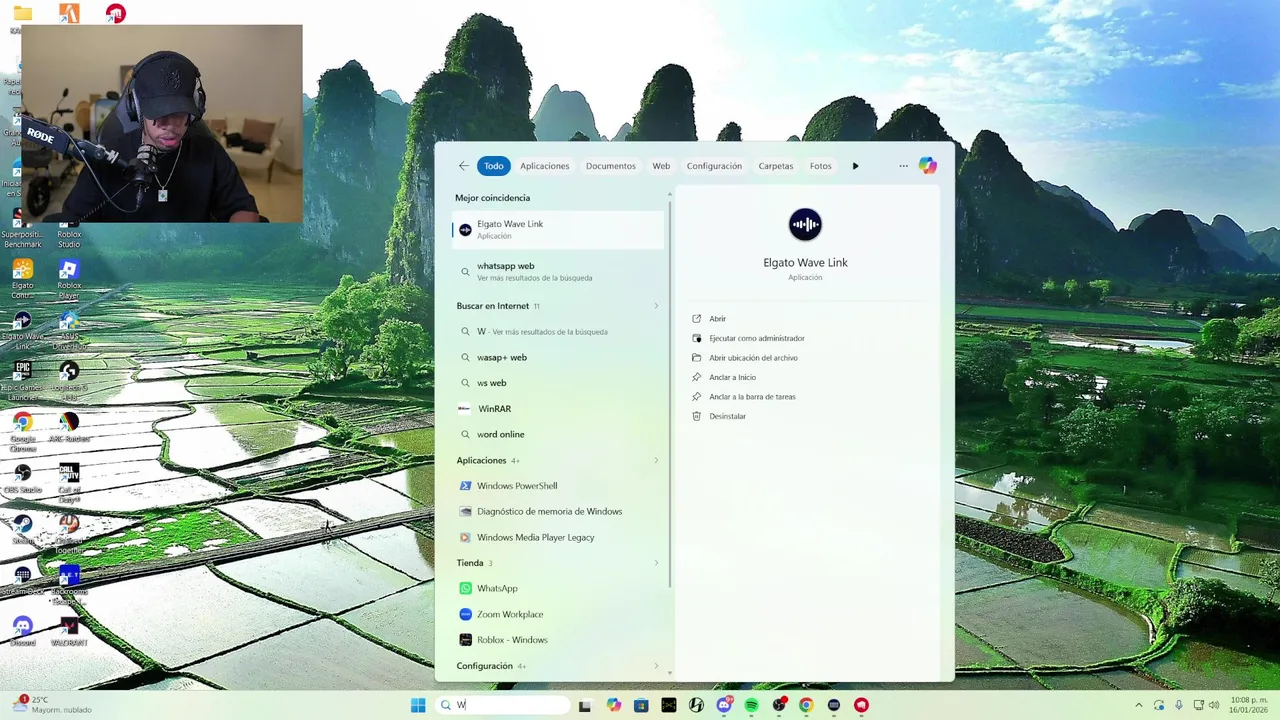The image size is (1280, 720).
Task: Click the network icon in system tray
Action: coord(1198,705)
